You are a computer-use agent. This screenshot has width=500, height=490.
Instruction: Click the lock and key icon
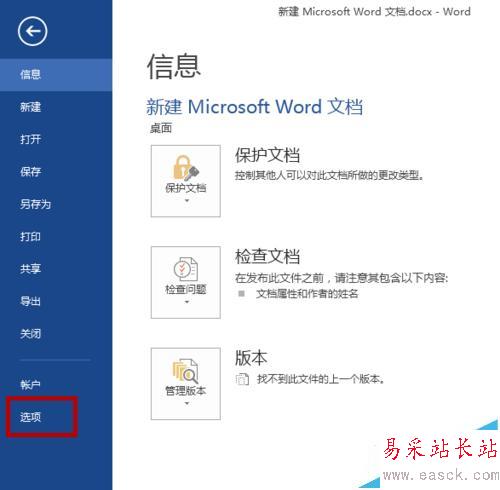[x=185, y=168]
